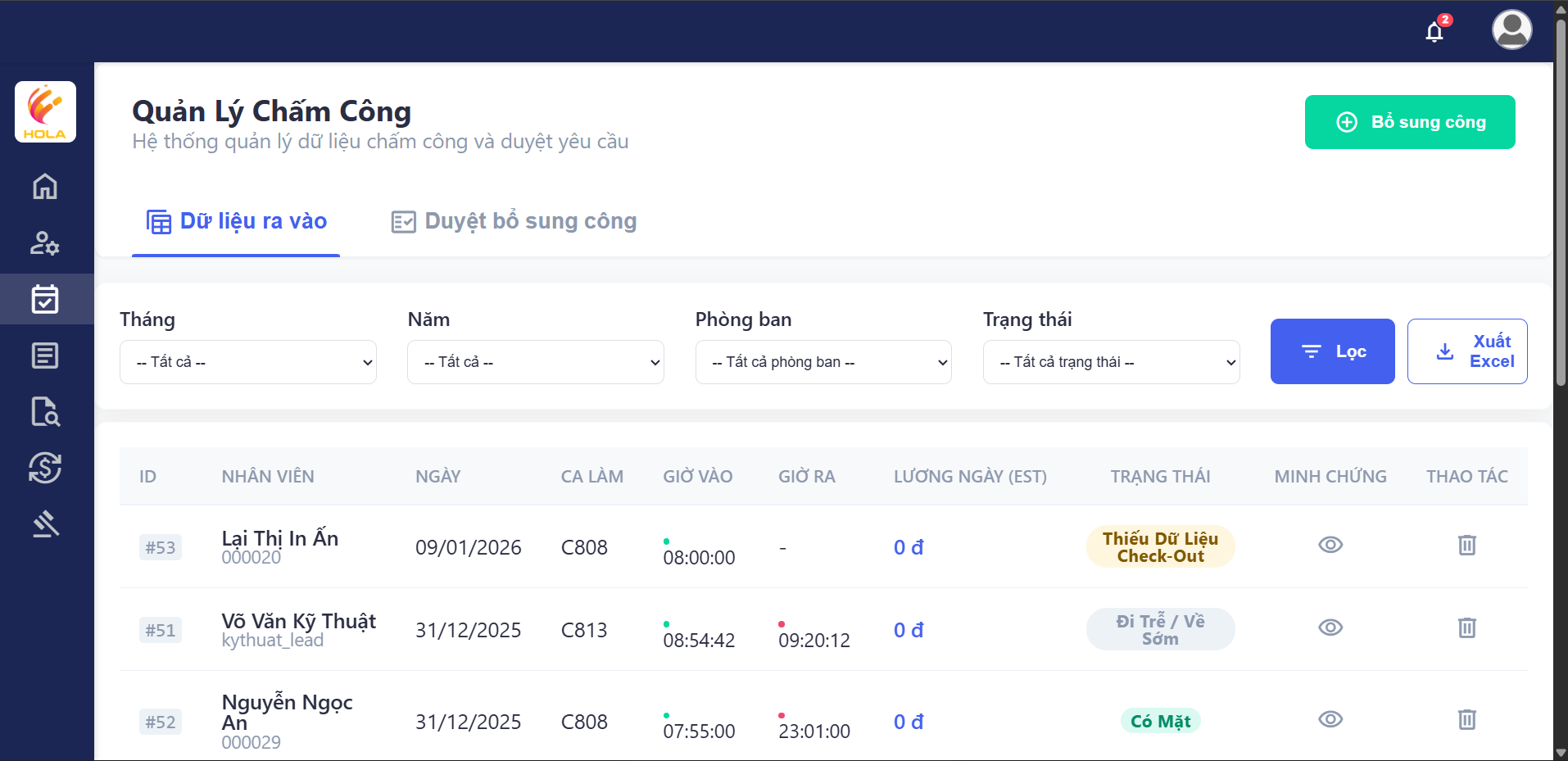View evidence for Lại Thị In Ấn
1568x761 pixels.
pyautogui.click(x=1330, y=545)
